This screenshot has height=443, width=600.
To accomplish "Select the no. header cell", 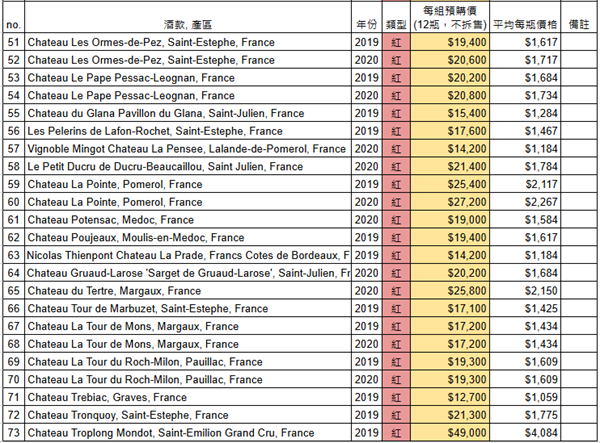I will coord(13,18).
